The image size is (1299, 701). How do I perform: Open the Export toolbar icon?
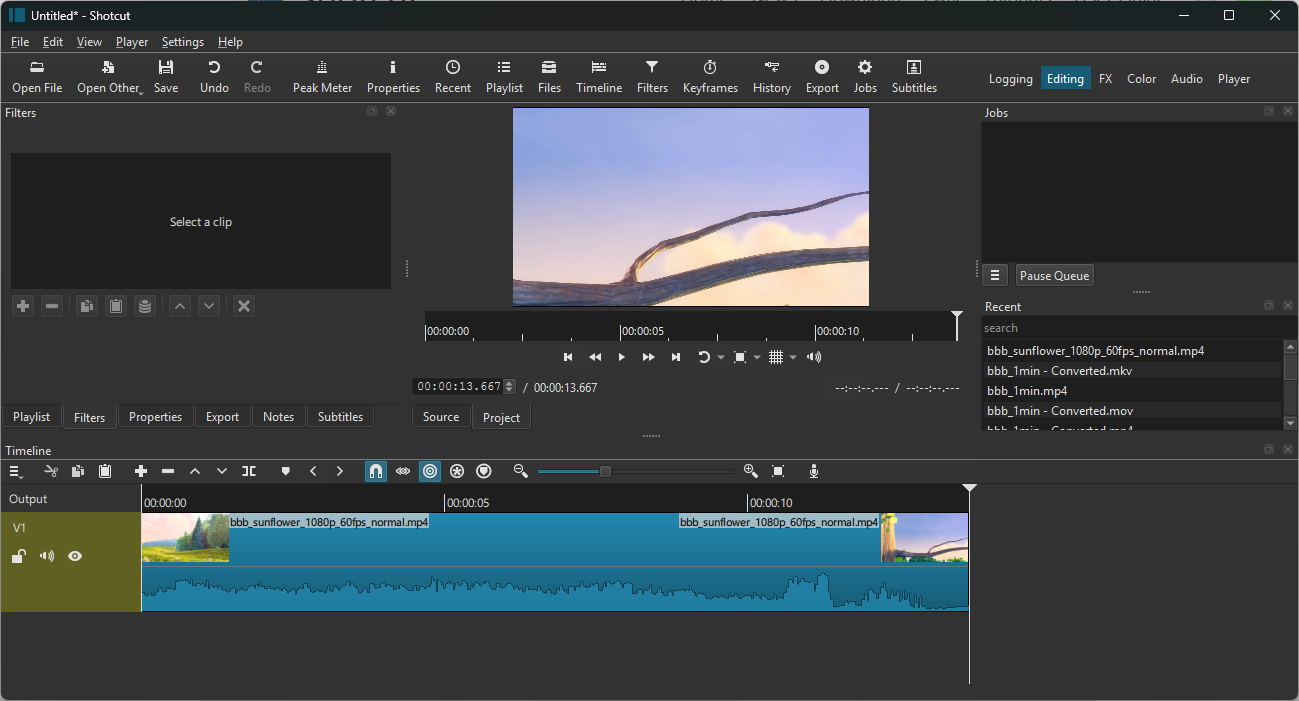[822, 77]
